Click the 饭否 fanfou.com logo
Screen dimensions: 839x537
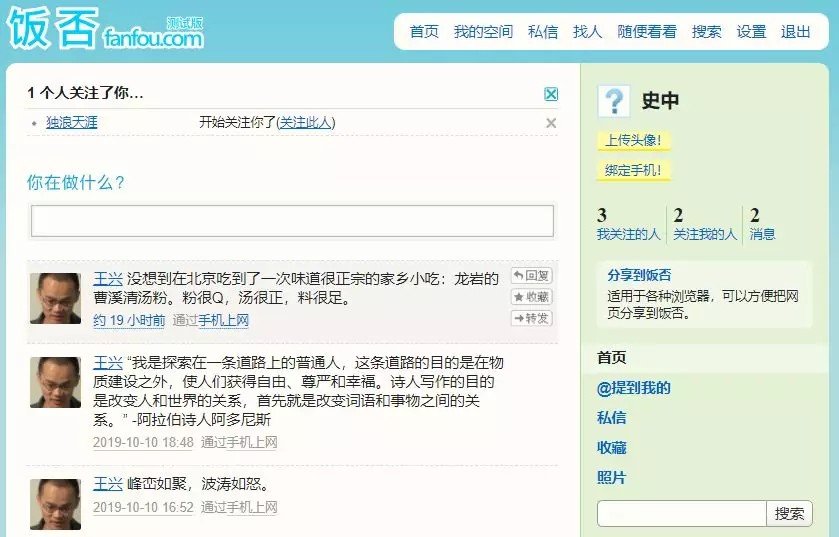click(x=105, y=29)
